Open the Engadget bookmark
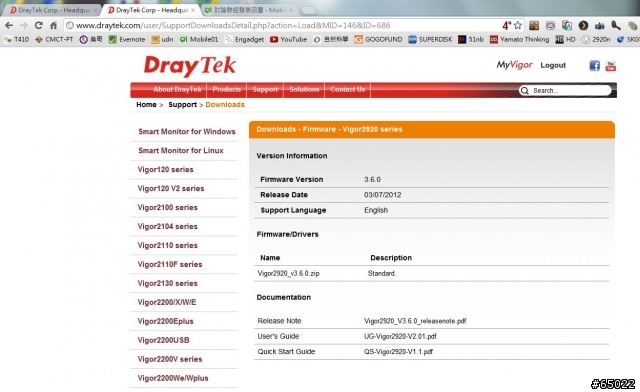640x392 pixels. coord(244,39)
